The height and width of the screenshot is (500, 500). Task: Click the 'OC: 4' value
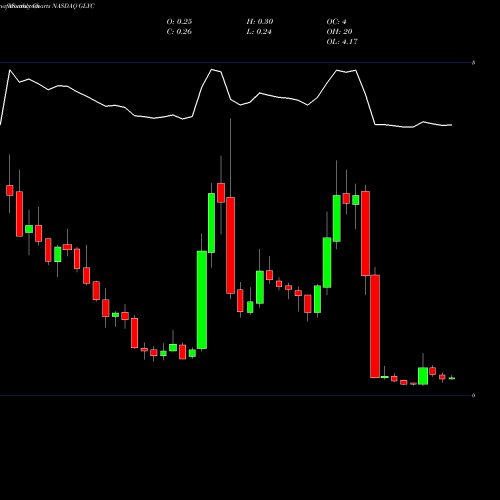pos(336,22)
